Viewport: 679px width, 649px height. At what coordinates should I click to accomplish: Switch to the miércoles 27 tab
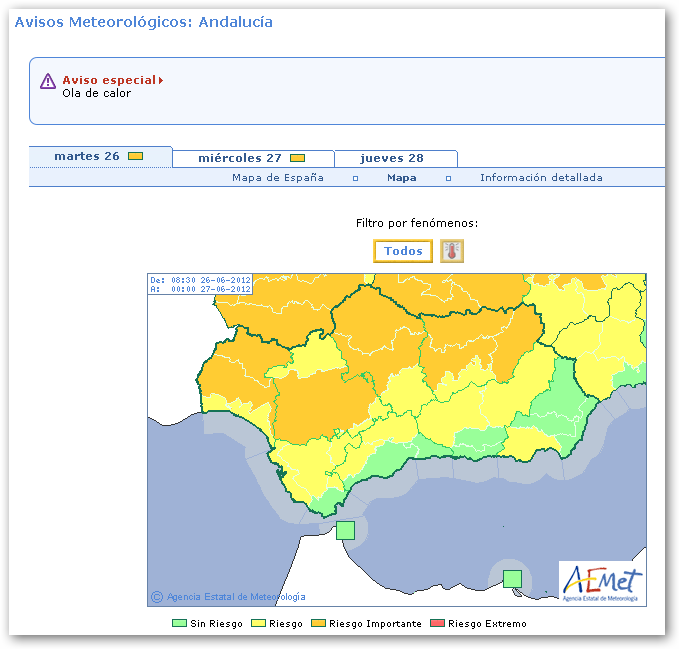click(x=240, y=158)
